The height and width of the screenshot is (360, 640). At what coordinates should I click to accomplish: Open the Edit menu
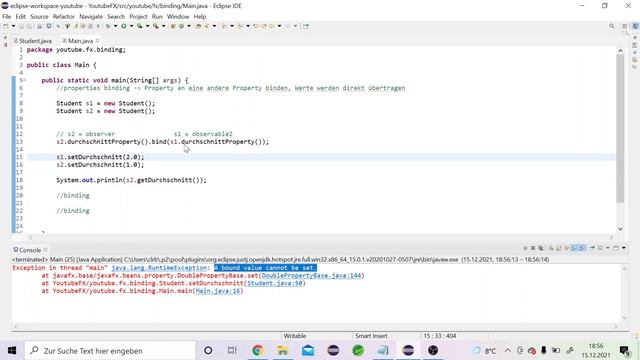pyautogui.click(x=20, y=17)
